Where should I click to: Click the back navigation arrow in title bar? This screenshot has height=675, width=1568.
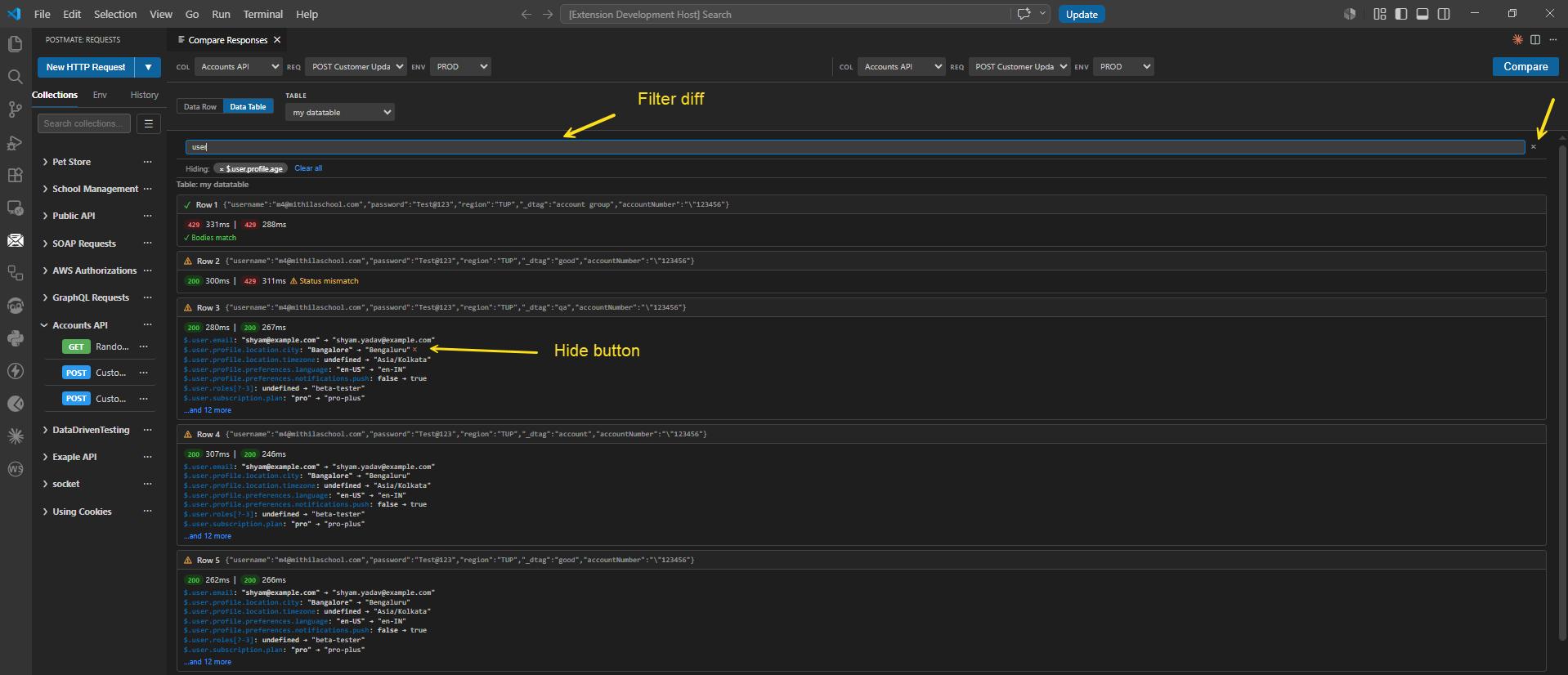click(526, 14)
